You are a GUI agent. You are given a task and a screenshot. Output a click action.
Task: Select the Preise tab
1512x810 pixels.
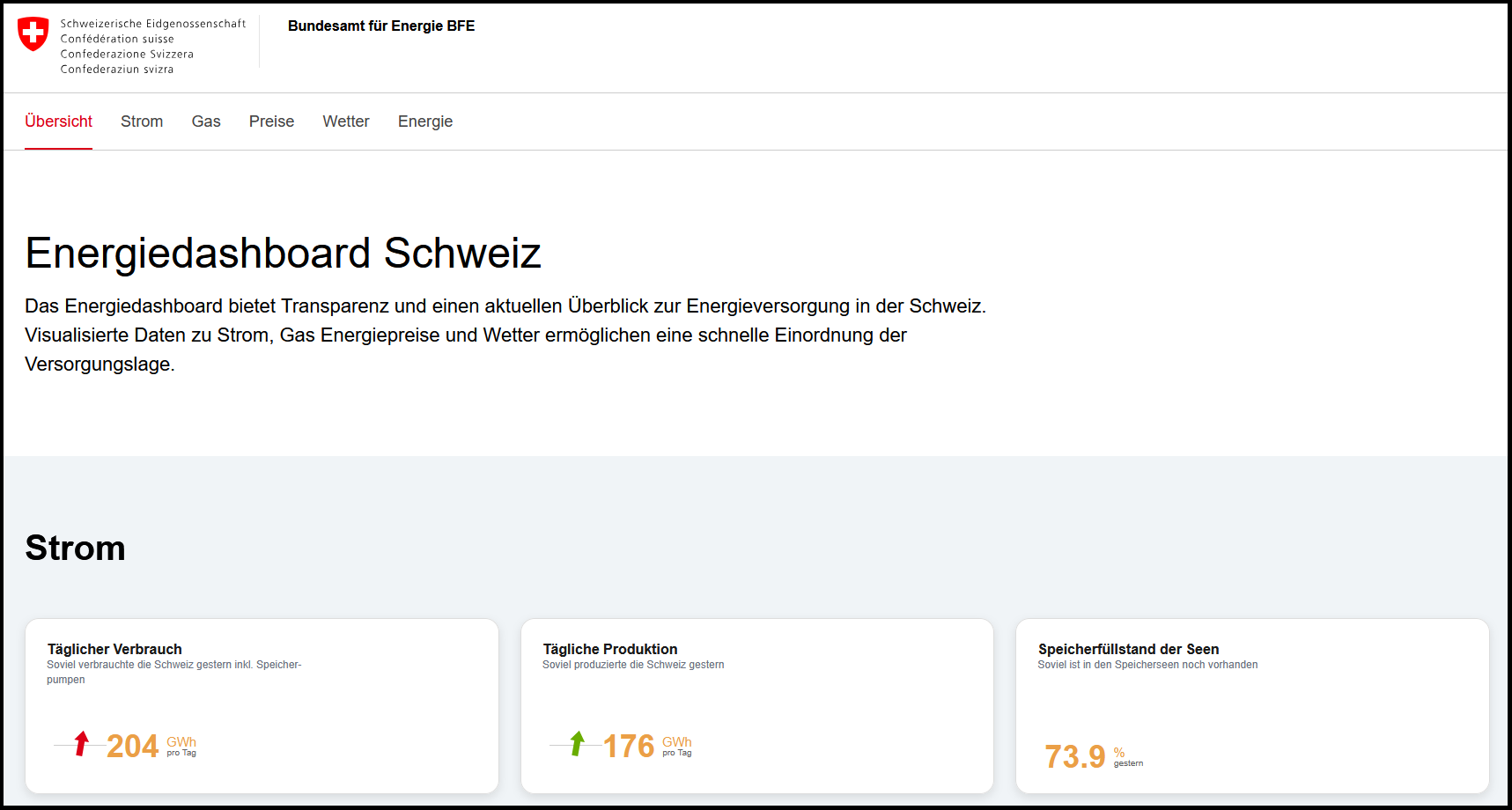click(x=271, y=121)
